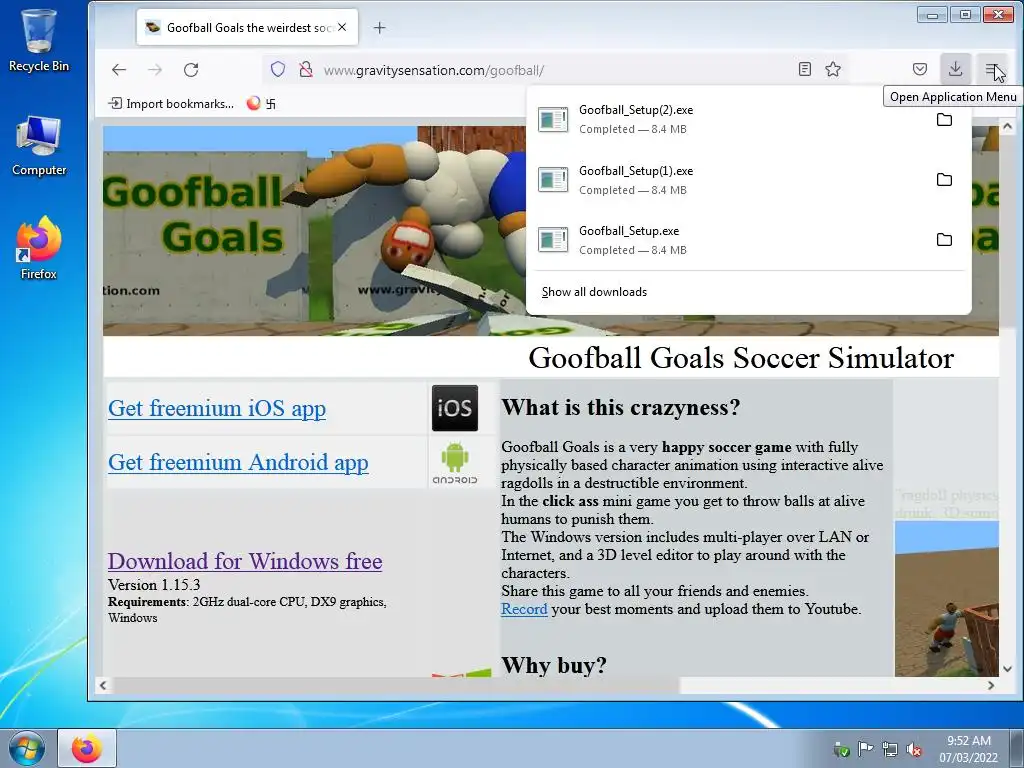Open Get freemium Android app link
Viewport: 1024px width, 768px height.
coord(238,462)
